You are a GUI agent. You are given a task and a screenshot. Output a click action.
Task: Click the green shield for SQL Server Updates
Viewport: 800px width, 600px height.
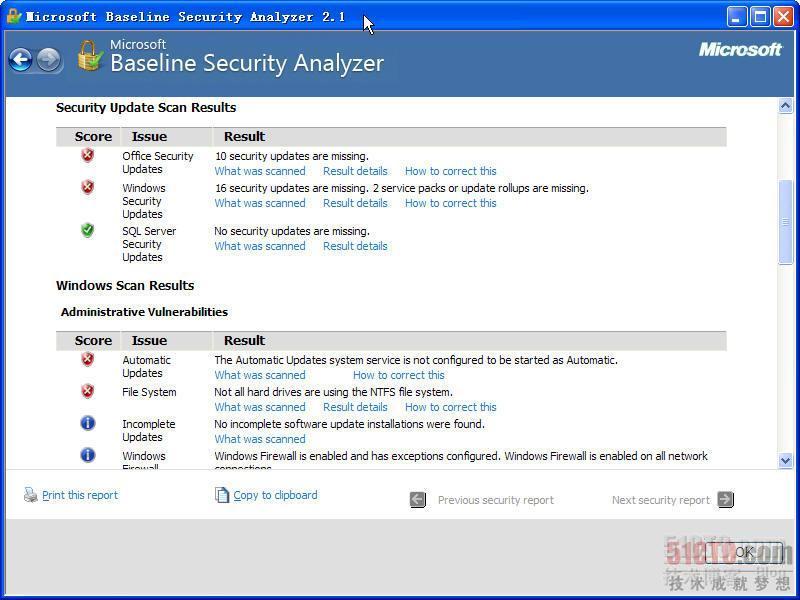pyautogui.click(x=88, y=231)
